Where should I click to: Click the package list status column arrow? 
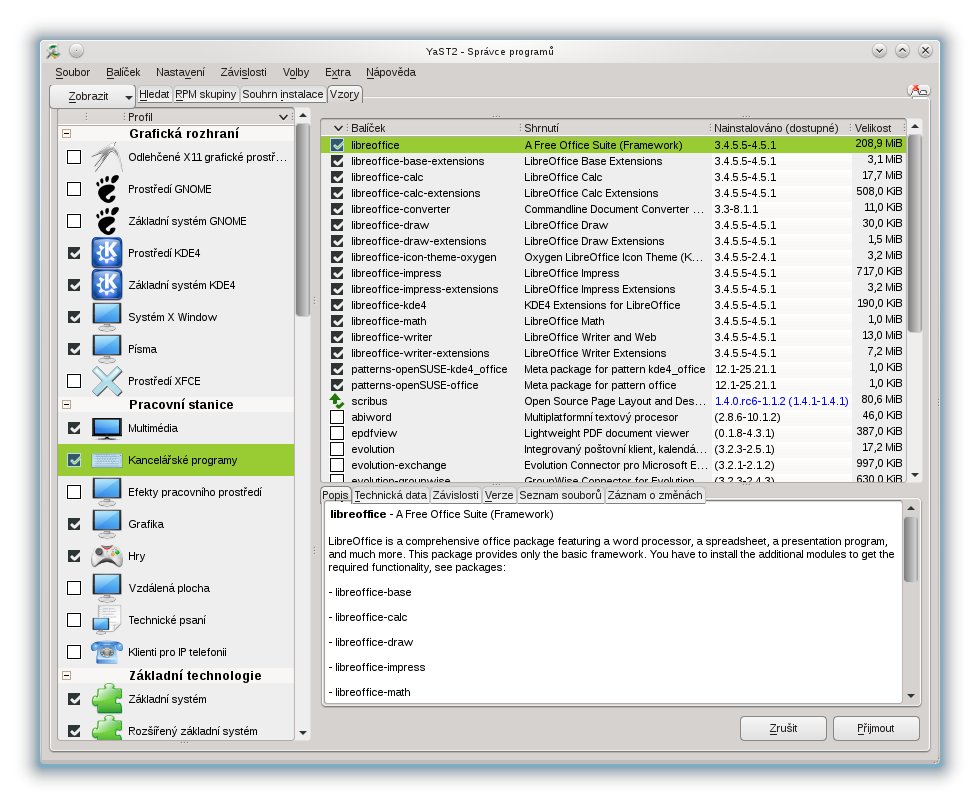[338, 128]
